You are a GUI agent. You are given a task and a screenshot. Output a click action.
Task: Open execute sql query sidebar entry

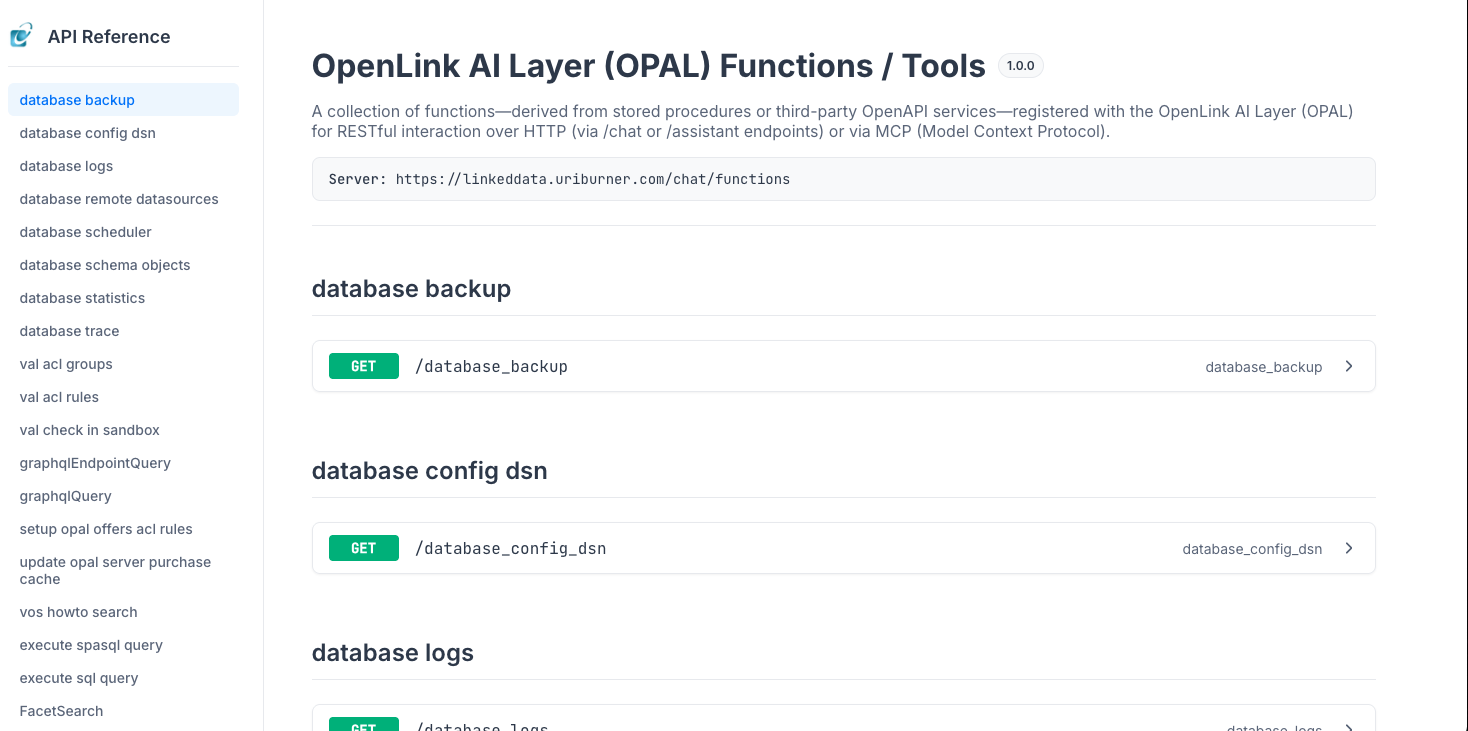tap(123, 678)
